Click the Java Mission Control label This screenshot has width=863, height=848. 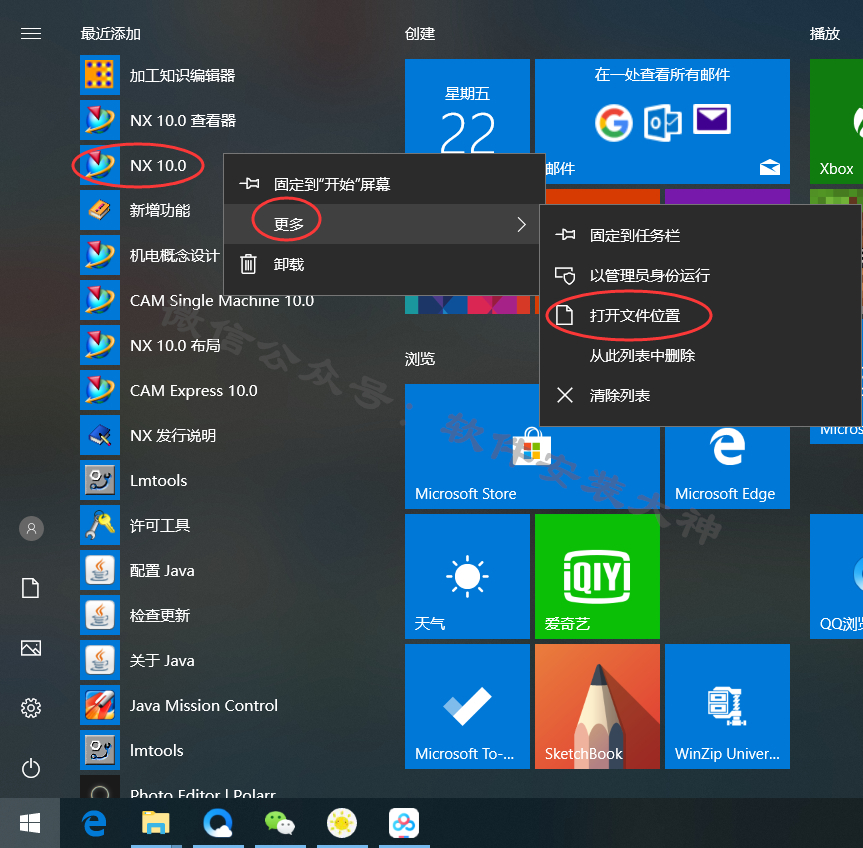click(204, 705)
